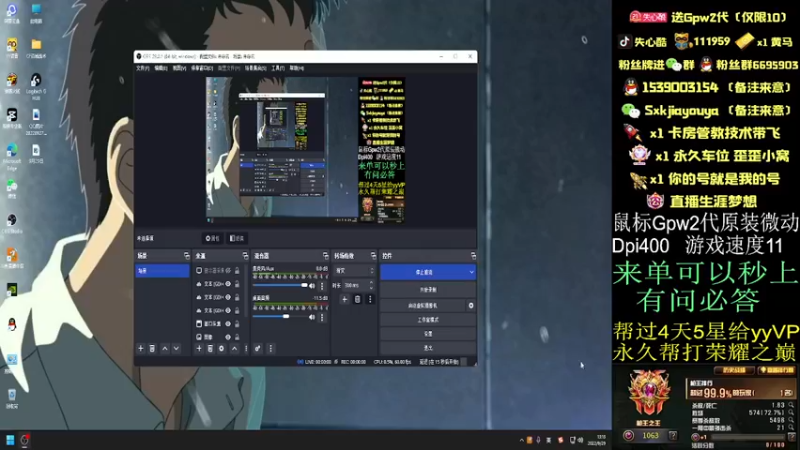The image size is (800, 450).
Task: Remove selected source with trash icon
Action: pyautogui.click(x=210, y=348)
